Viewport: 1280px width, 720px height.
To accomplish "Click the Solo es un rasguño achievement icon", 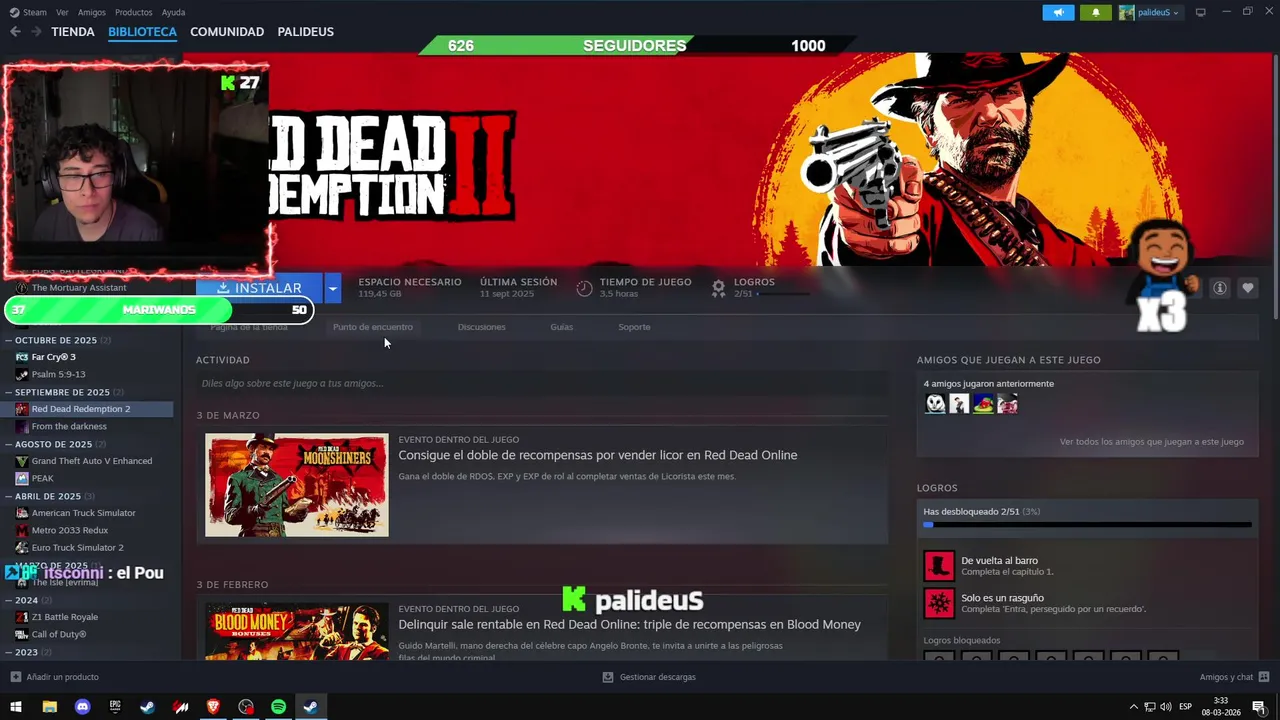I will click(939, 603).
